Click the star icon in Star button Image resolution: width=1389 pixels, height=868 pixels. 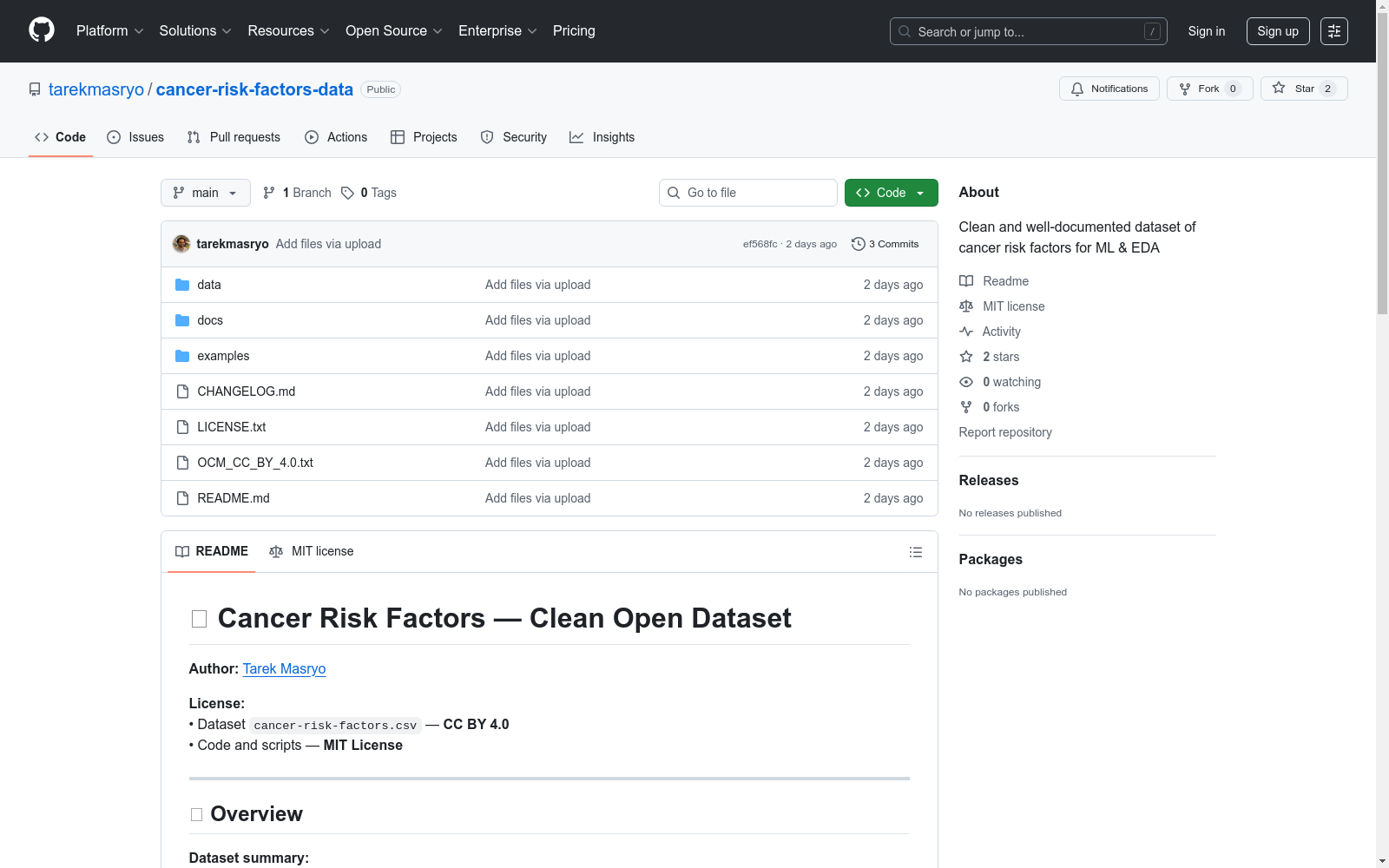coord(1279,88)
